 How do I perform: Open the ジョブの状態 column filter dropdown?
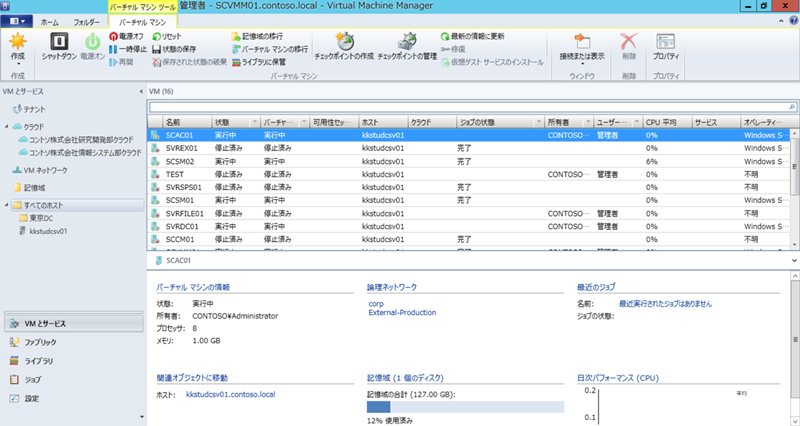tap(538, 122)
